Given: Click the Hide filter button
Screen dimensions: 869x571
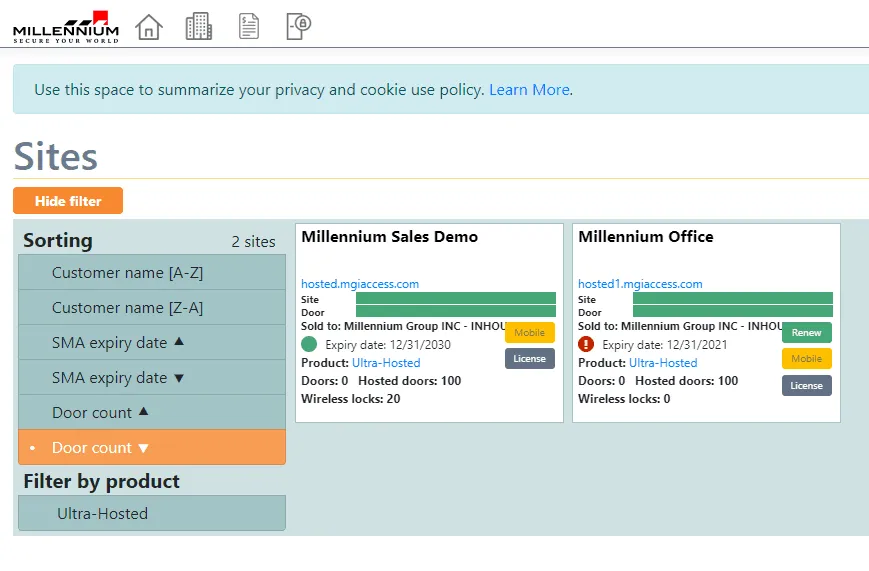Looking at the screenshot, I should 68,201.
